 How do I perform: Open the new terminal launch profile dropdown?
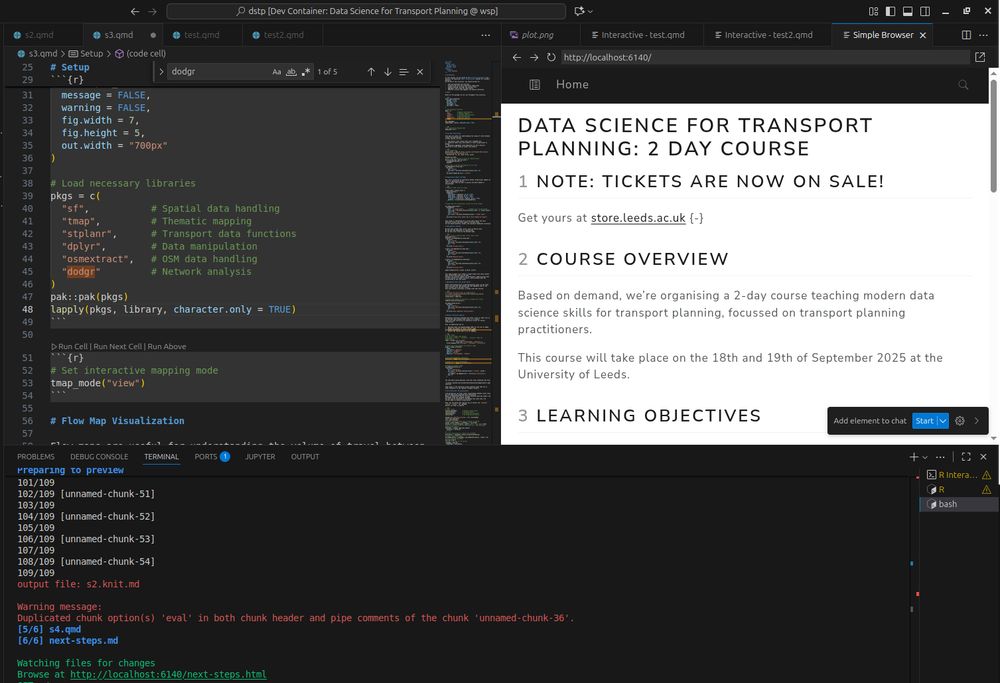(x=925, y=456)
